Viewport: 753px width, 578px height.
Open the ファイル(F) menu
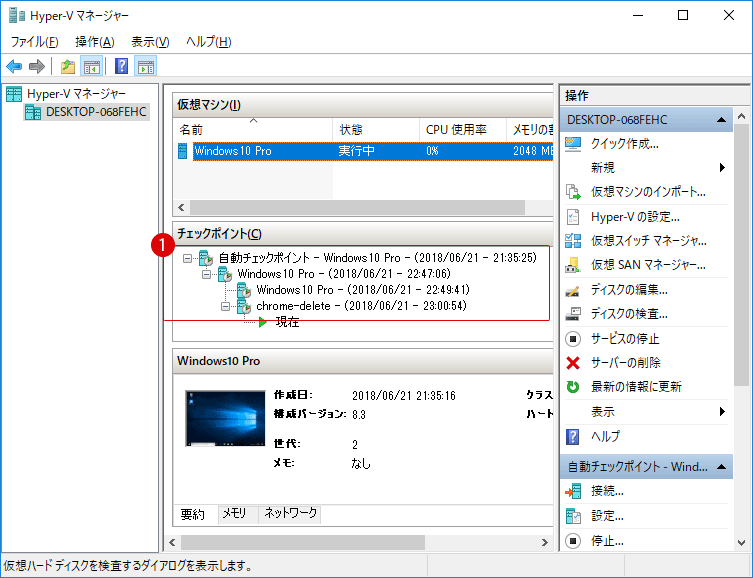tap(35, 42)
